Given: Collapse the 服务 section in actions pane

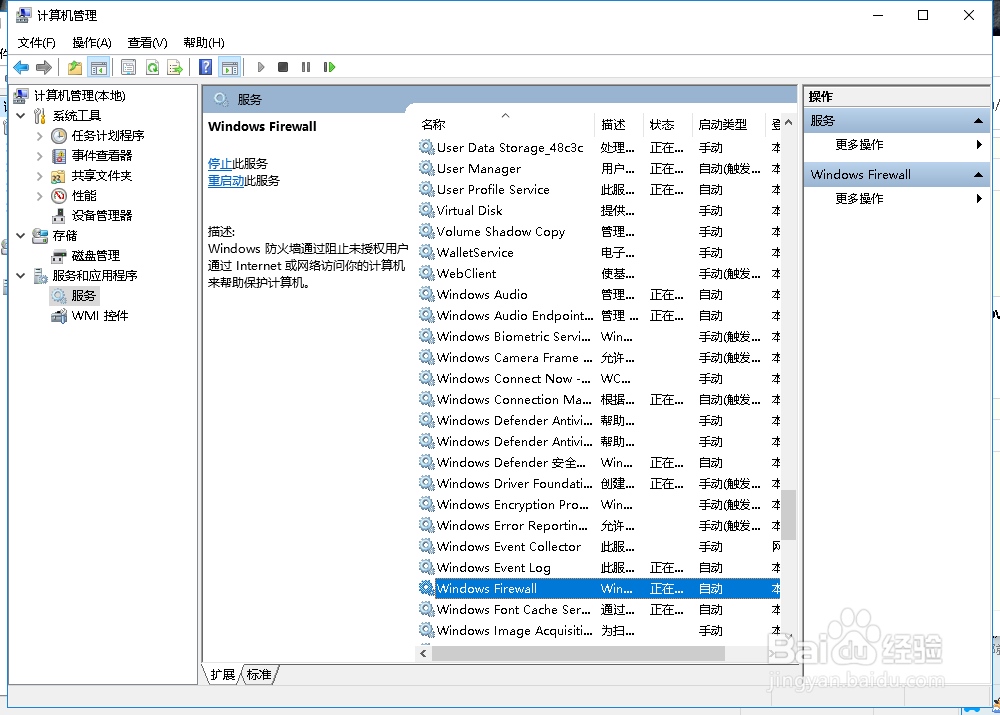Looking at the screenshot, I should point(978,121).
